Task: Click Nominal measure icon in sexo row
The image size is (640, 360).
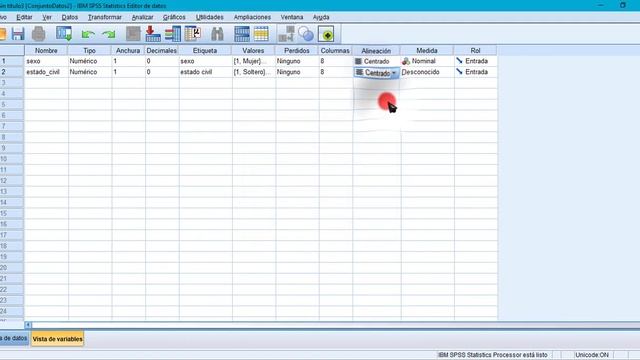Action: (x=406, y=61)
